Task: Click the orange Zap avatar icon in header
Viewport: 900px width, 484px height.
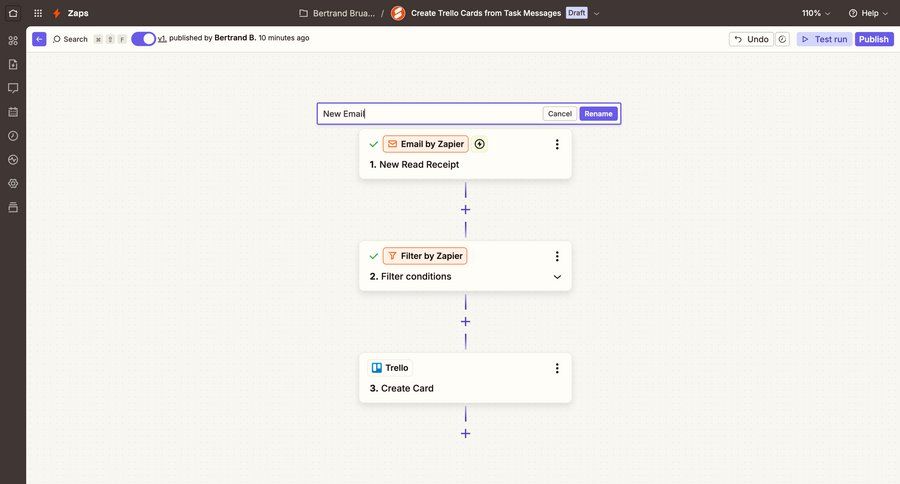Action: pyautogui.click(x=398, y=13)
